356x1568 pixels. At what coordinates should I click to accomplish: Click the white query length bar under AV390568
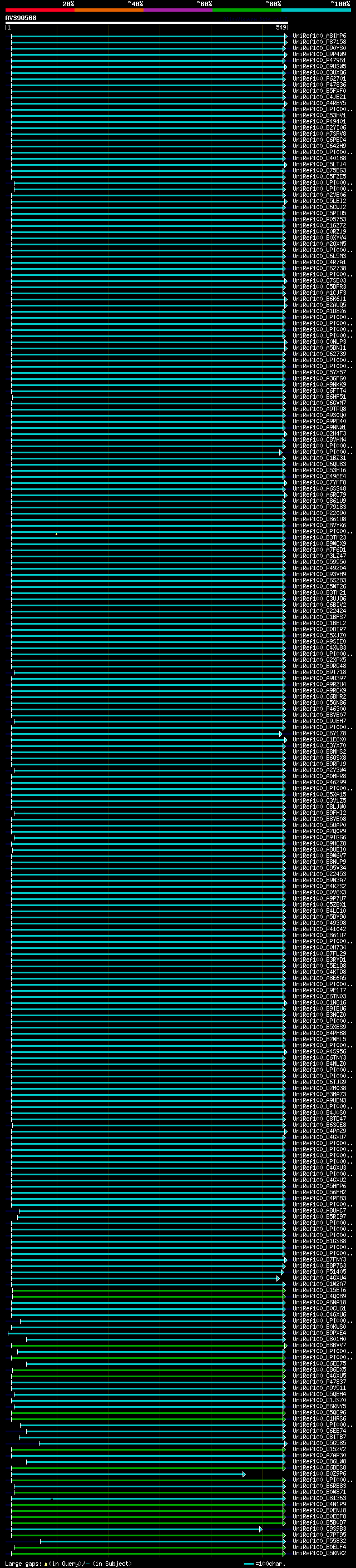point(146,22)
